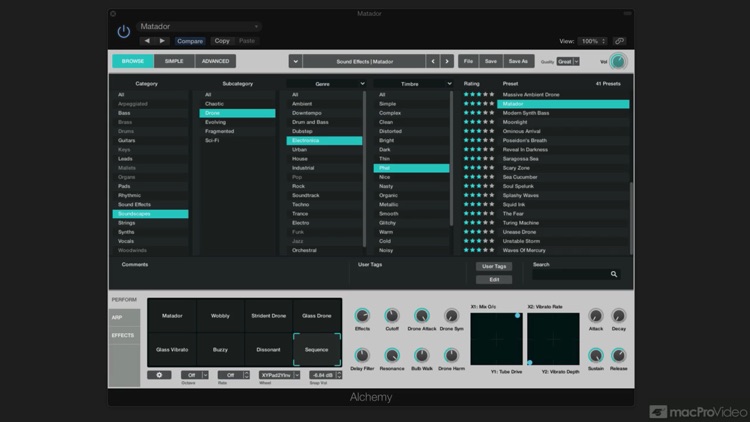Select the Sequence snapshot pad

[x=317, y=350]
